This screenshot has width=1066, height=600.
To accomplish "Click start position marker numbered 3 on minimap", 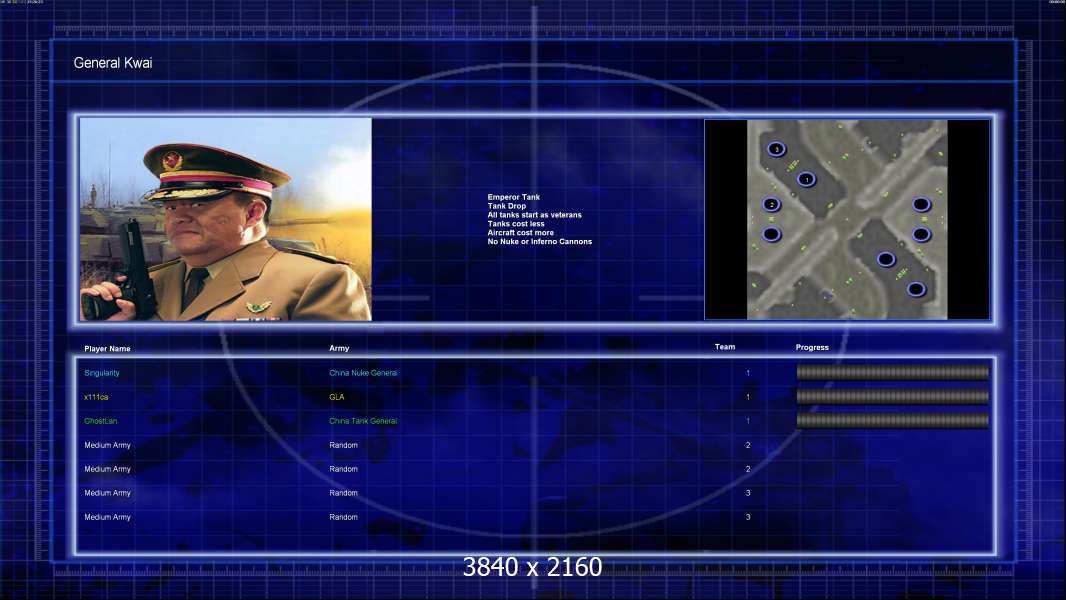I will pos(776,149).
